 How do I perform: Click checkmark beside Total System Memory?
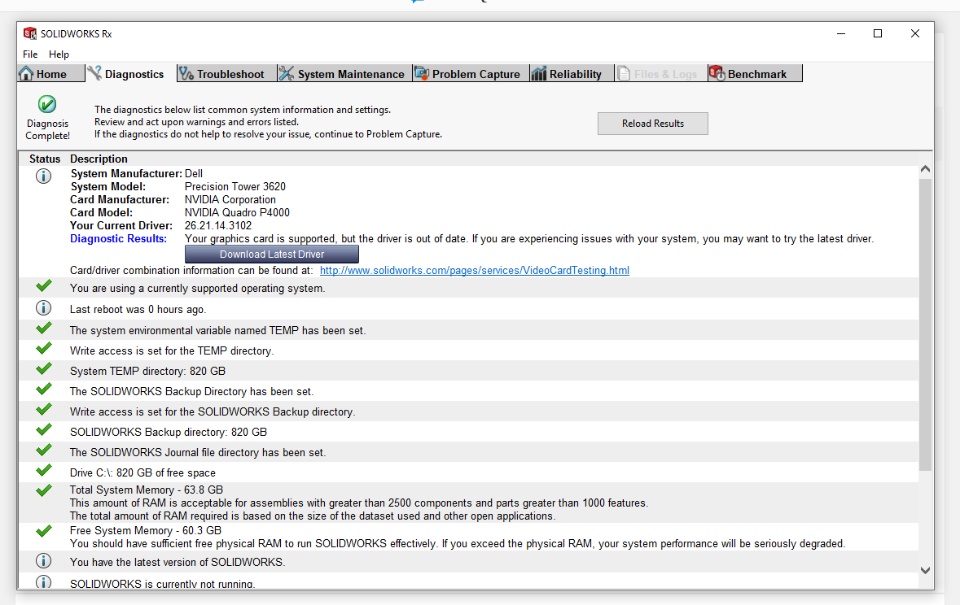pos(43,490)
